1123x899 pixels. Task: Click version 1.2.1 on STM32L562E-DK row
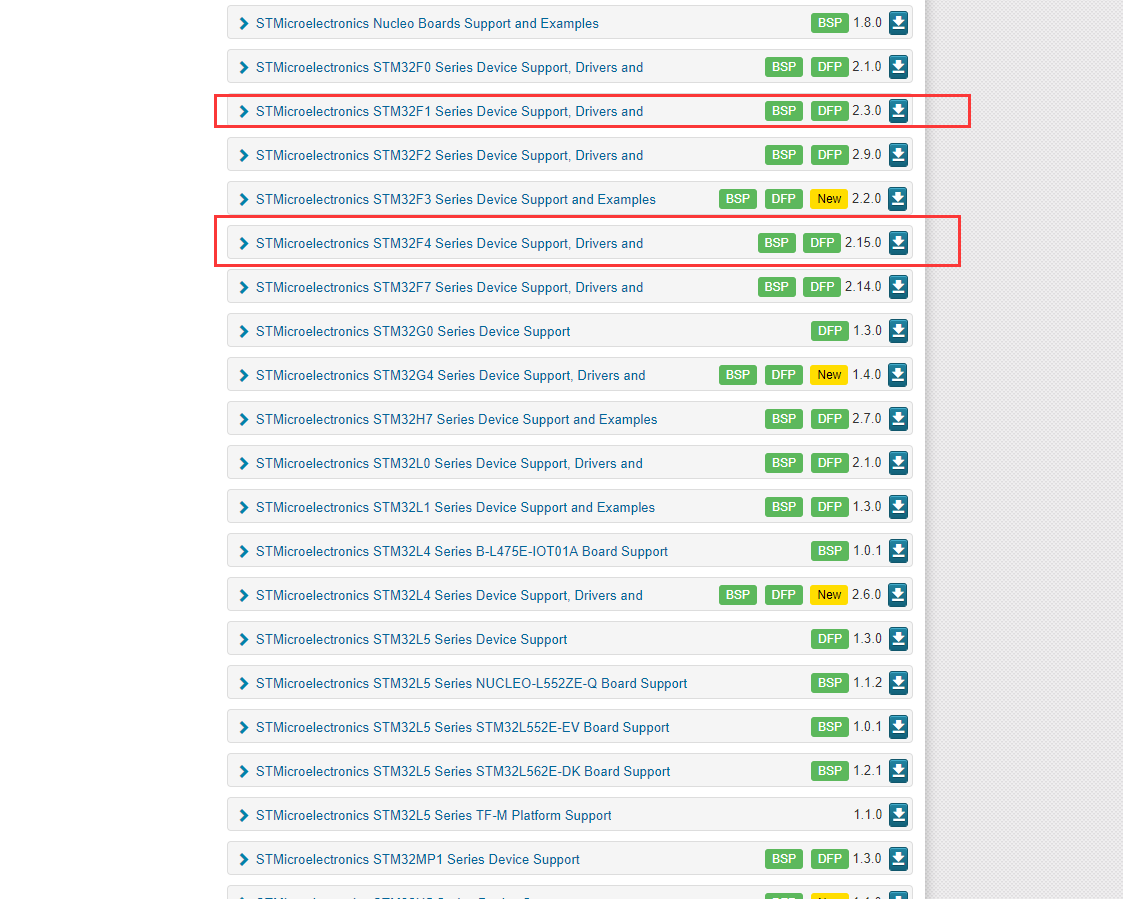(867, 771)
